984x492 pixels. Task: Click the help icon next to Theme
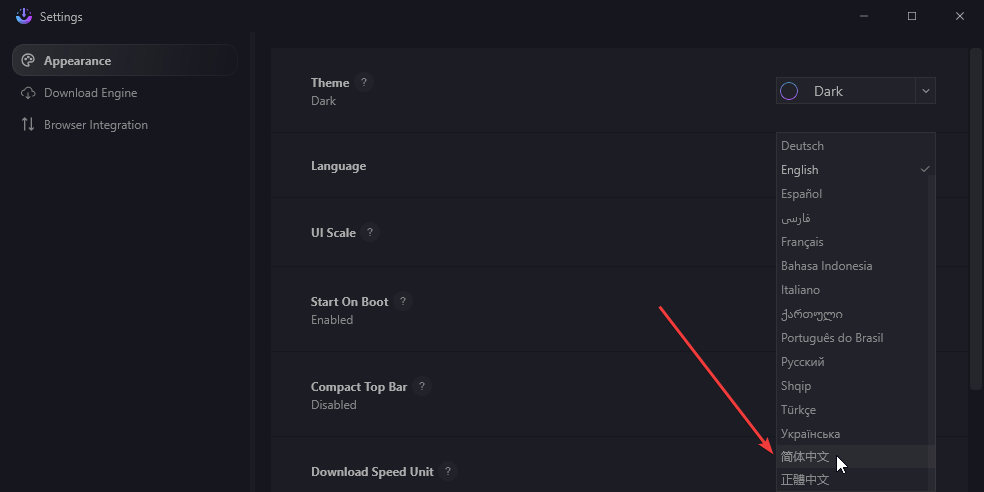tap(364, 83)
